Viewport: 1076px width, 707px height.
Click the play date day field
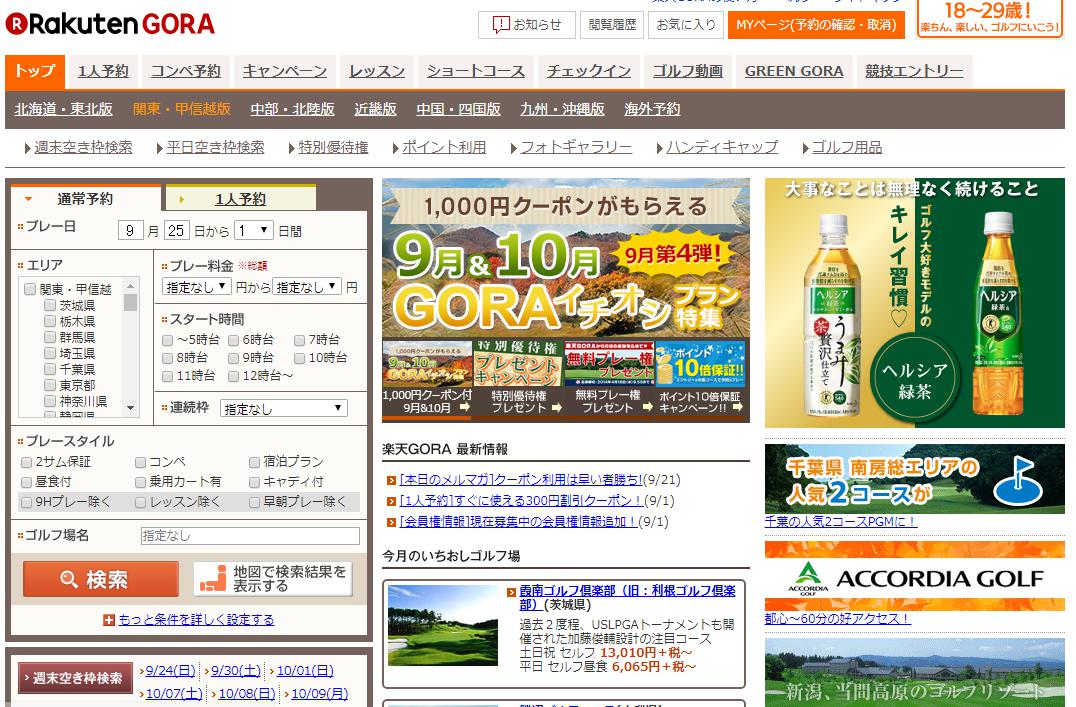point(176,231)
